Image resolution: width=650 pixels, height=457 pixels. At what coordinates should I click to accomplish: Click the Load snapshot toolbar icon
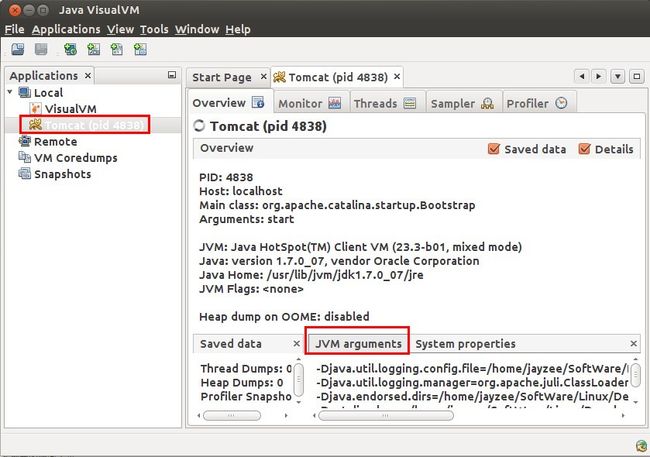[x=18, y=49]
